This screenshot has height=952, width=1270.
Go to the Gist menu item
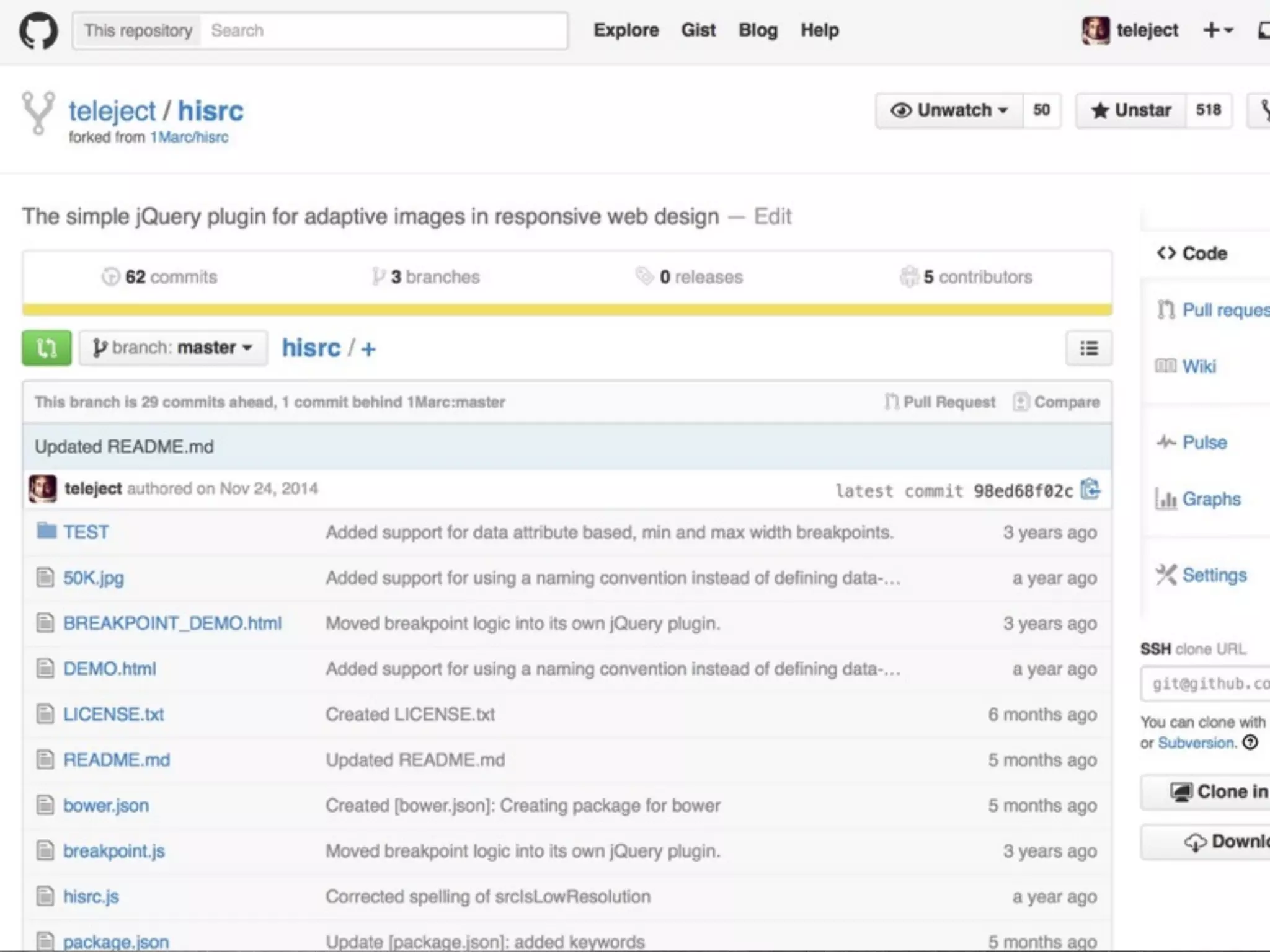pos(698,30)
